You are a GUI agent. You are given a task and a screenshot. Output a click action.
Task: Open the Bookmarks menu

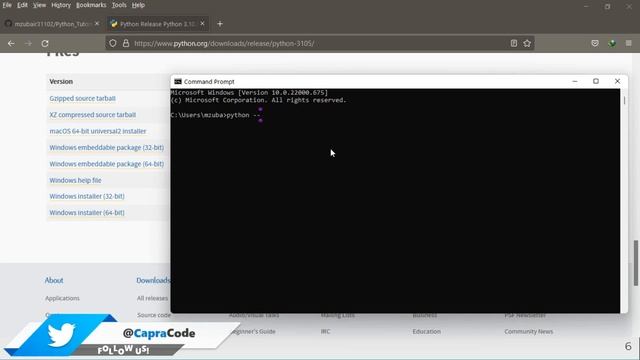coord(91,5)
